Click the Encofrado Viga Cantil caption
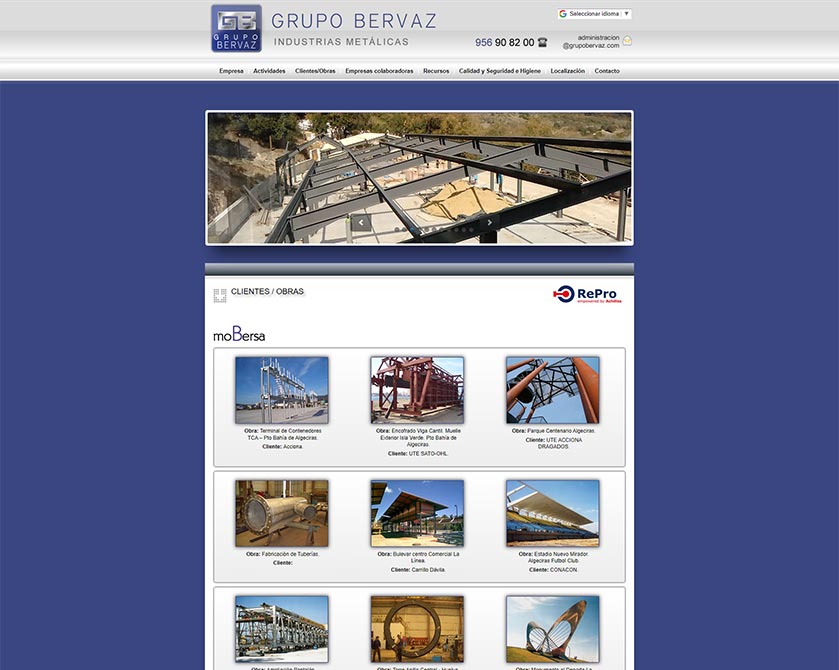Viewport: 839px width, 670px height. (x=418, y=437)
